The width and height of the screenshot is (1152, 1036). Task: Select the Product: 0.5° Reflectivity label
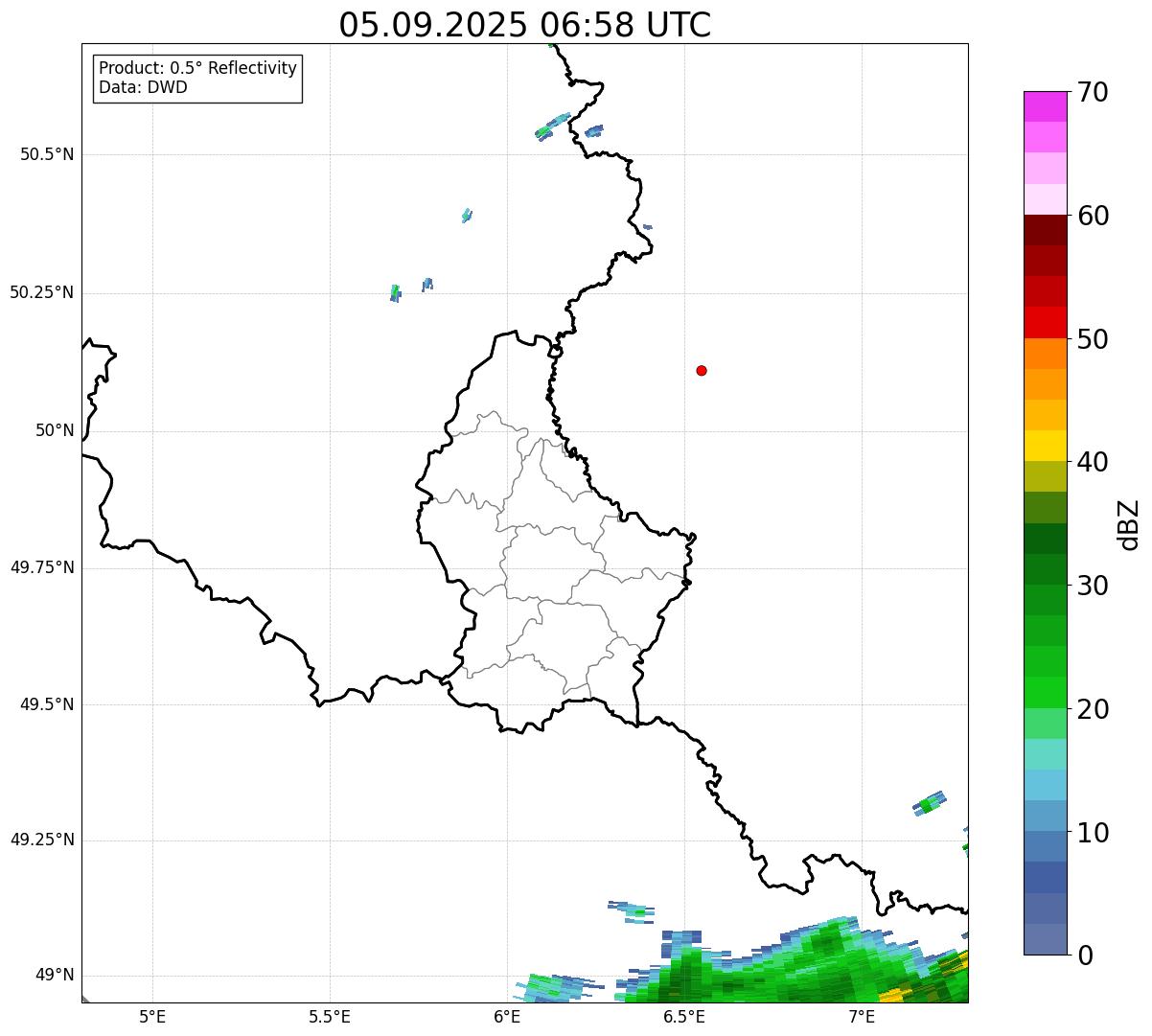pos(197,69)
